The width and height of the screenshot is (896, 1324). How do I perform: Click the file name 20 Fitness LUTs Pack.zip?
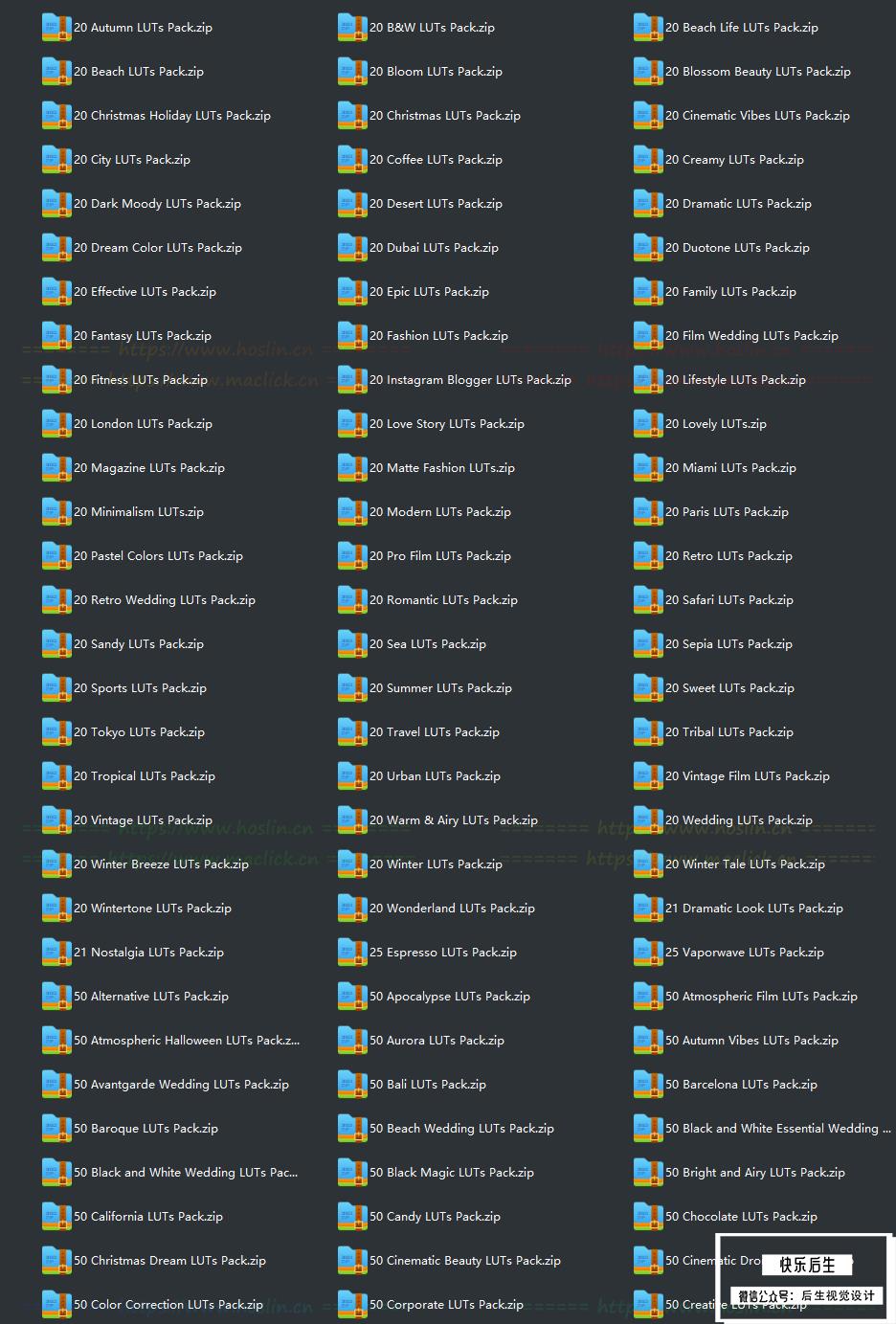[x=141, y=380]
